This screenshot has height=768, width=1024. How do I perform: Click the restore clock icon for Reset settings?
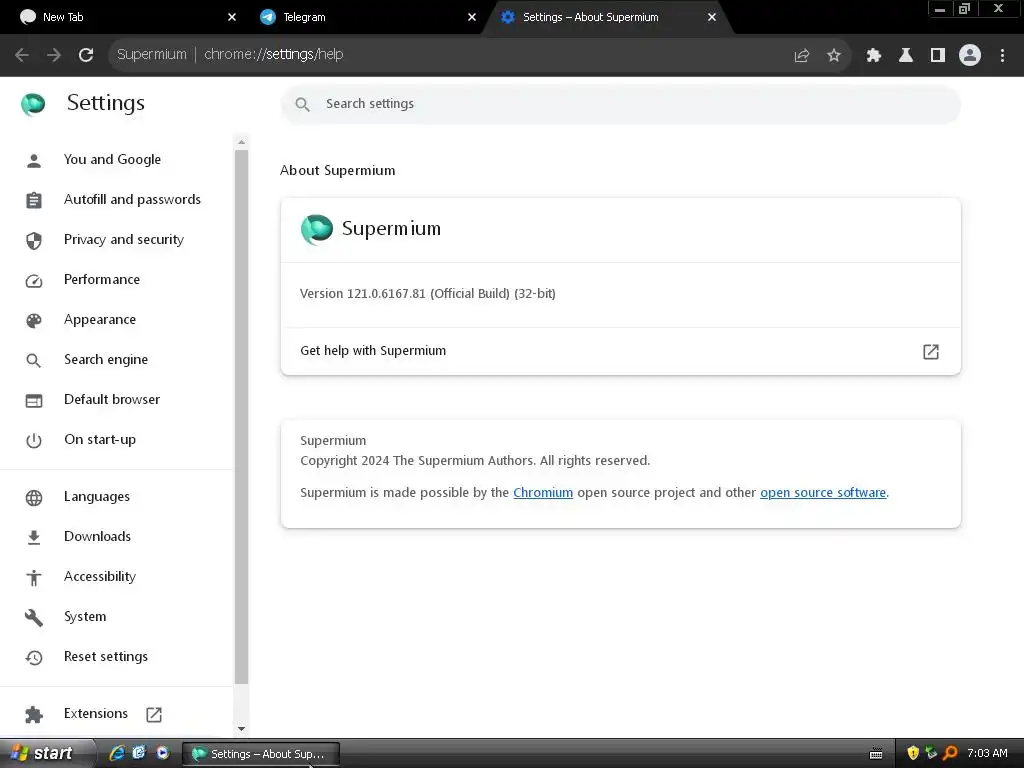[x=34, y=658]
